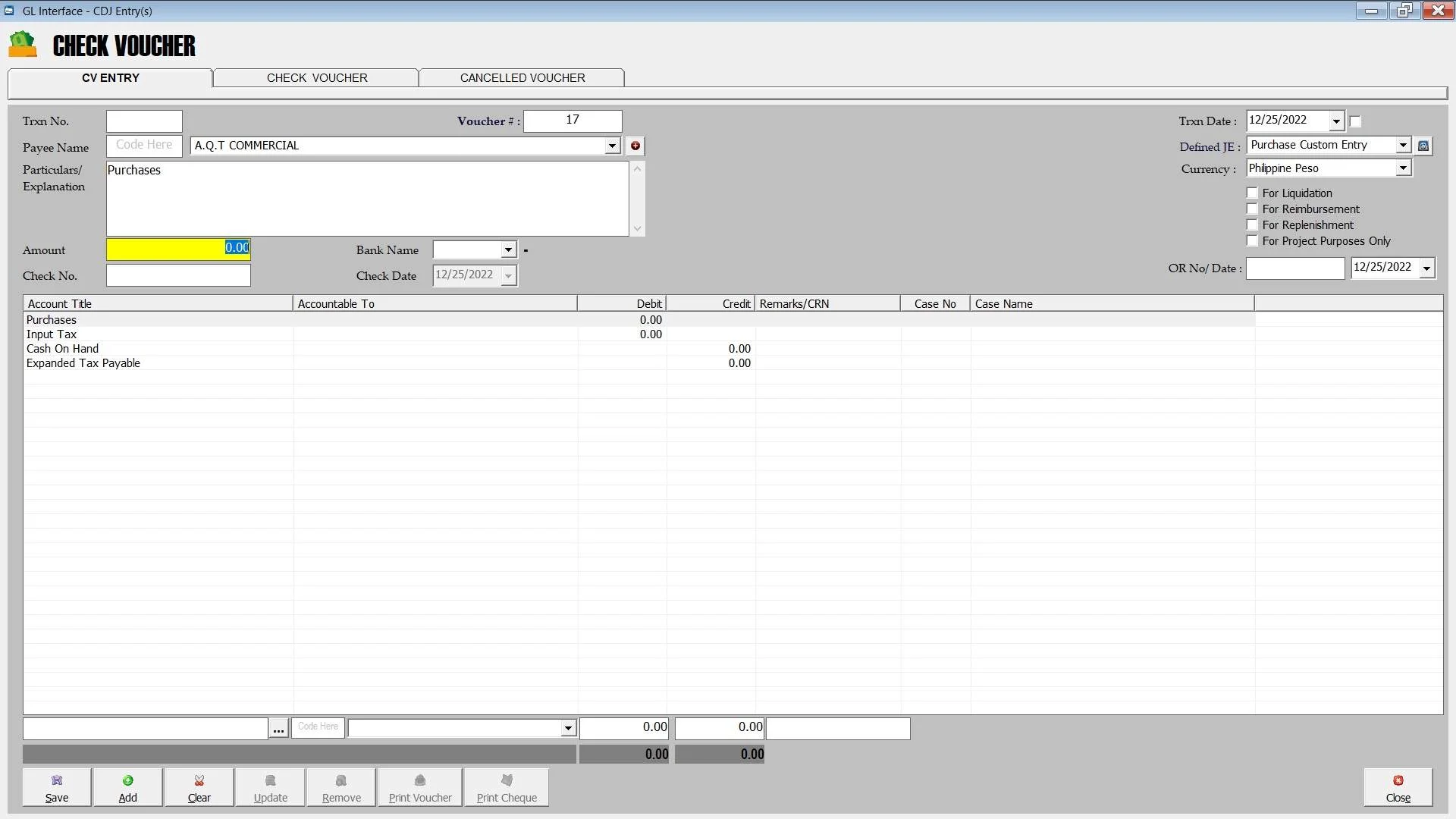Select the Expanded Tax Payable row
Image resolution: width=1456 pixels, height=819 pixels.
click(x=639, y=363)
